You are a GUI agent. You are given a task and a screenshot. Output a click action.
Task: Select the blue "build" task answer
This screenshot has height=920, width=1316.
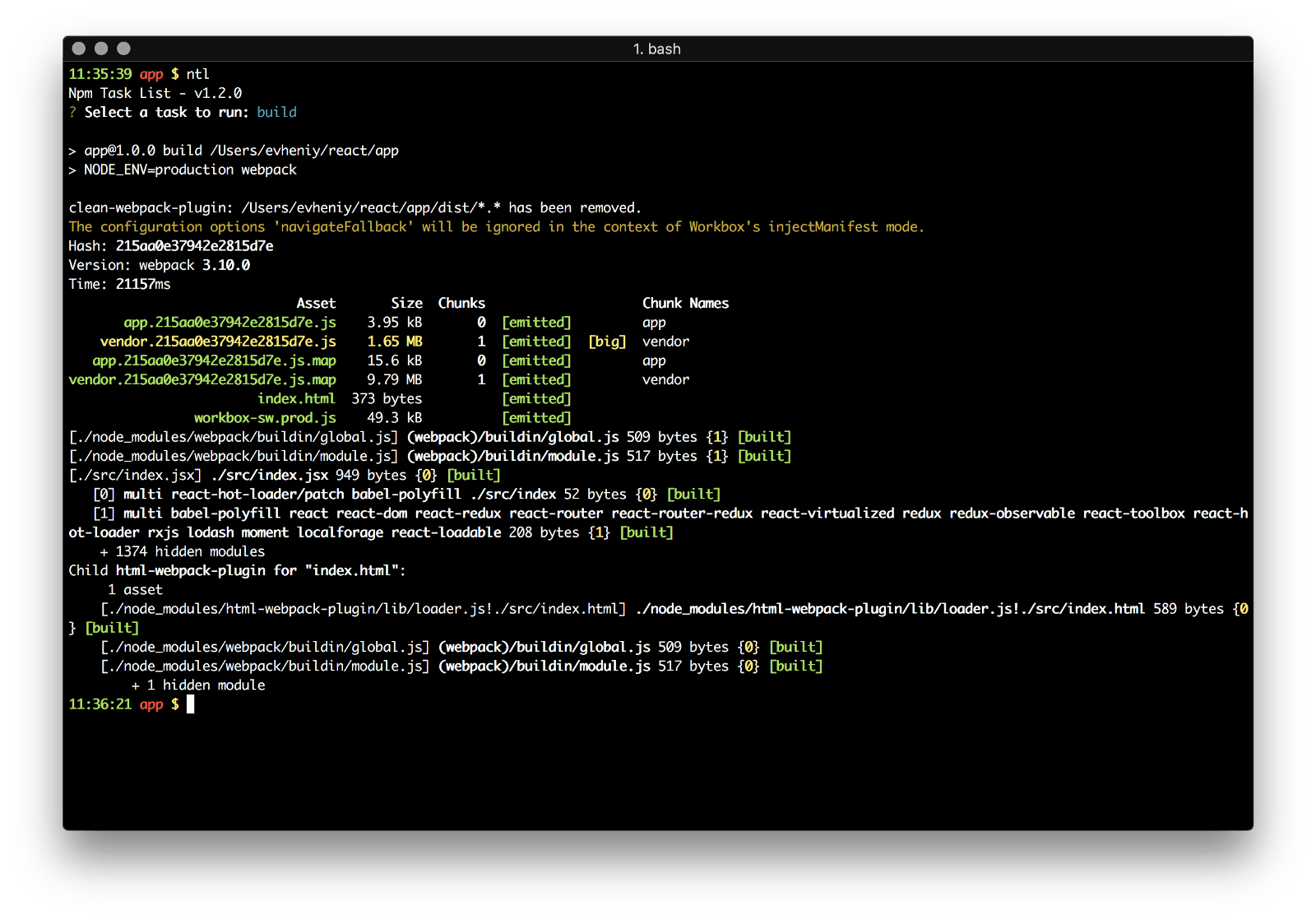coord(276,112)
